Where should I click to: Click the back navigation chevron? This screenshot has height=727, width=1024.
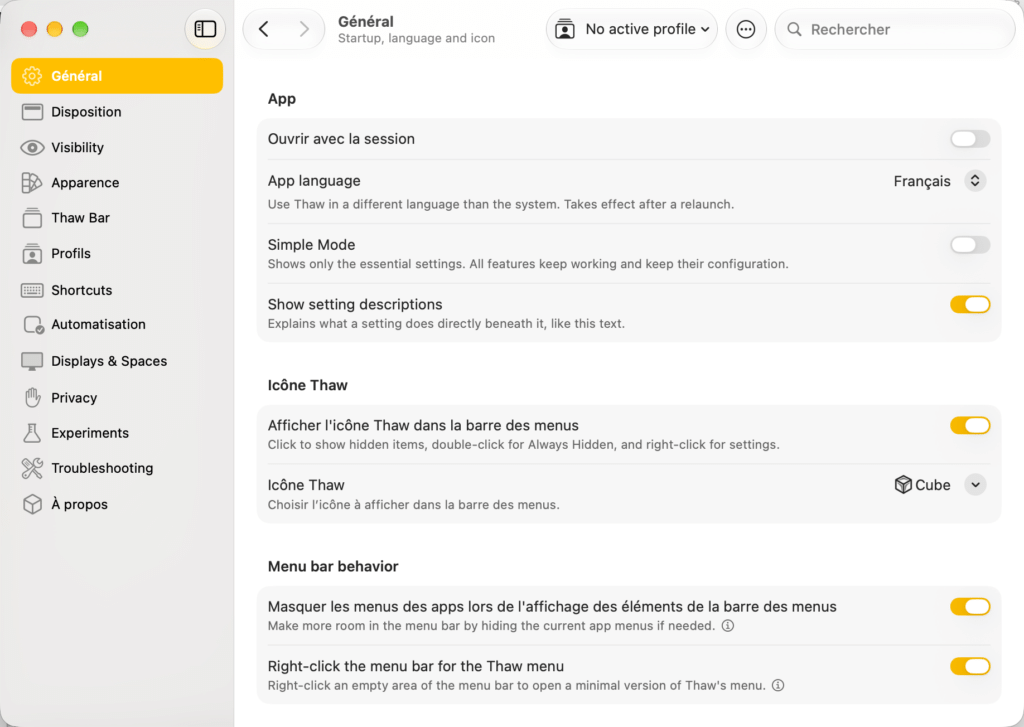(264, 29)
